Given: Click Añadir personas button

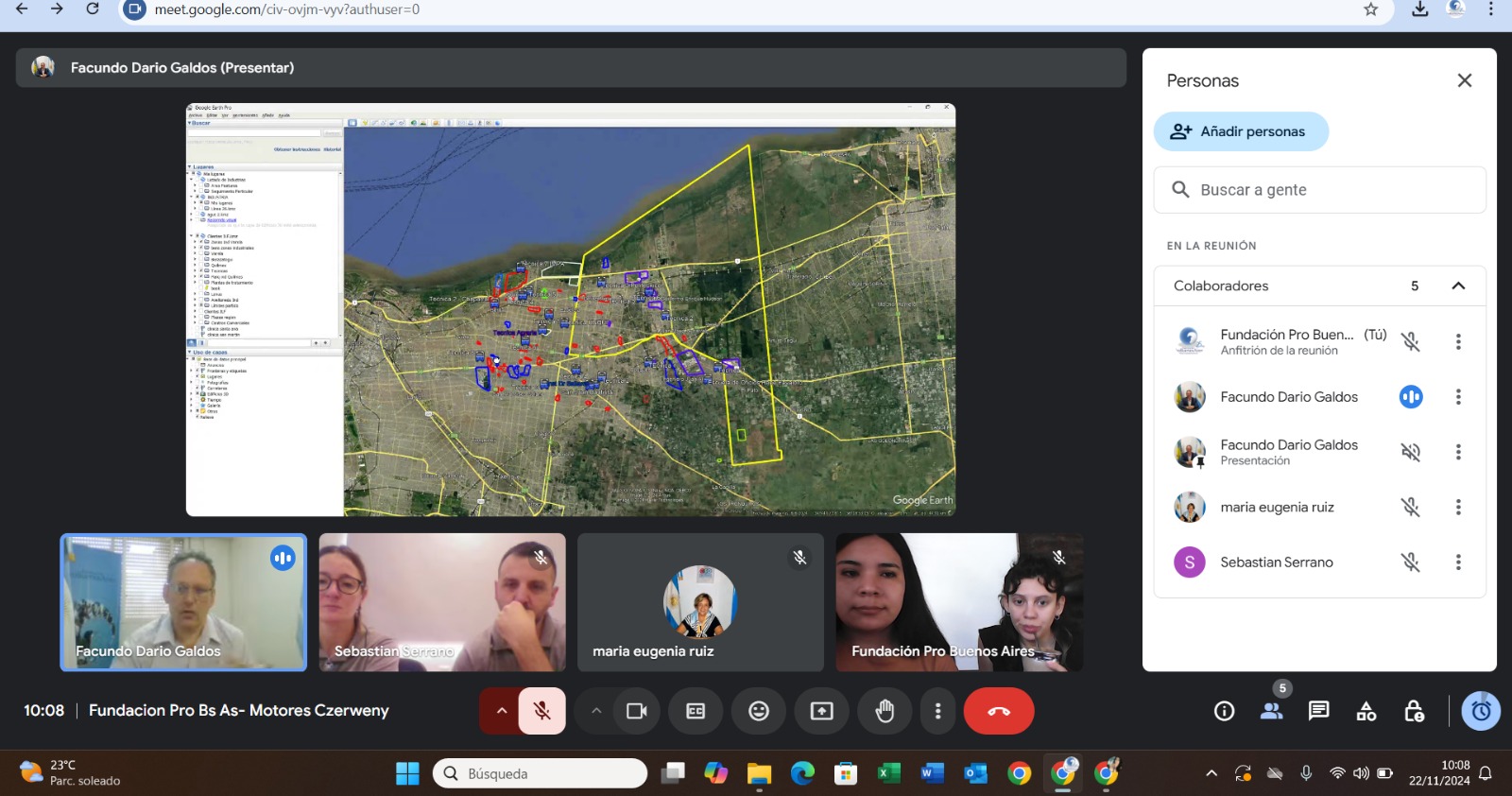Looking at the screenshot, I should click(1241, 131).
